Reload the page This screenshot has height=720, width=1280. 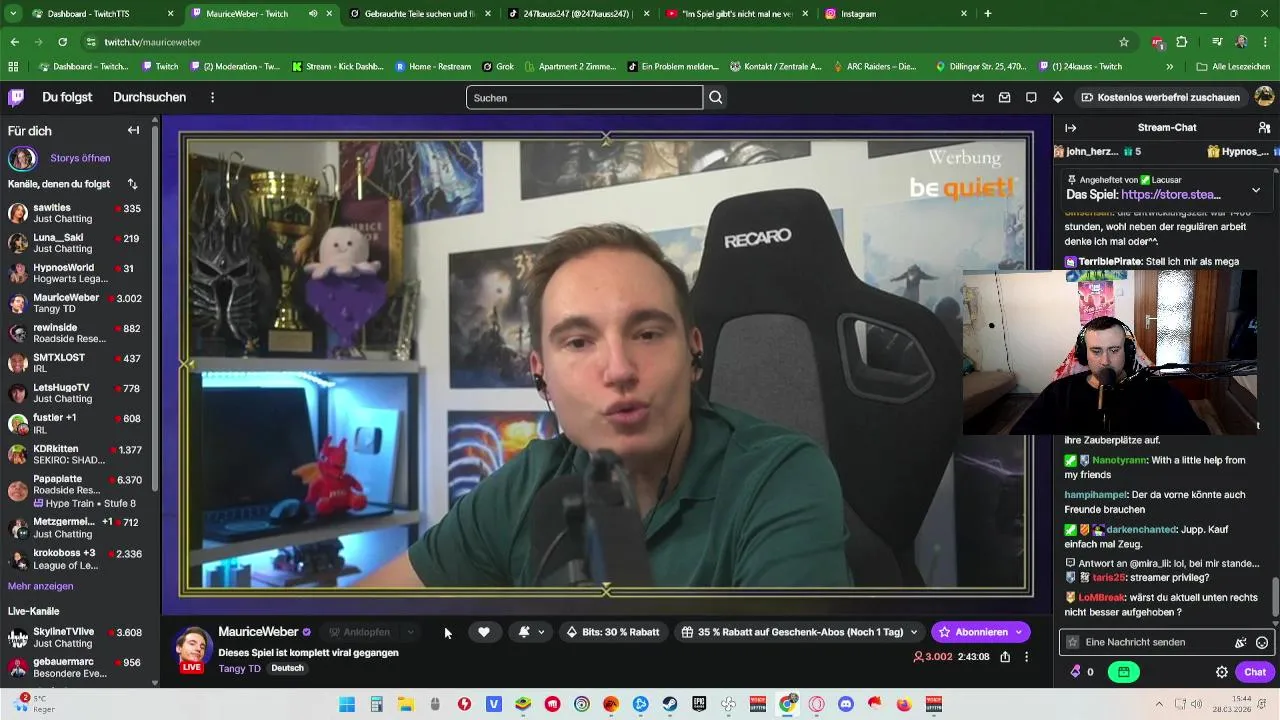pos(62,42)
